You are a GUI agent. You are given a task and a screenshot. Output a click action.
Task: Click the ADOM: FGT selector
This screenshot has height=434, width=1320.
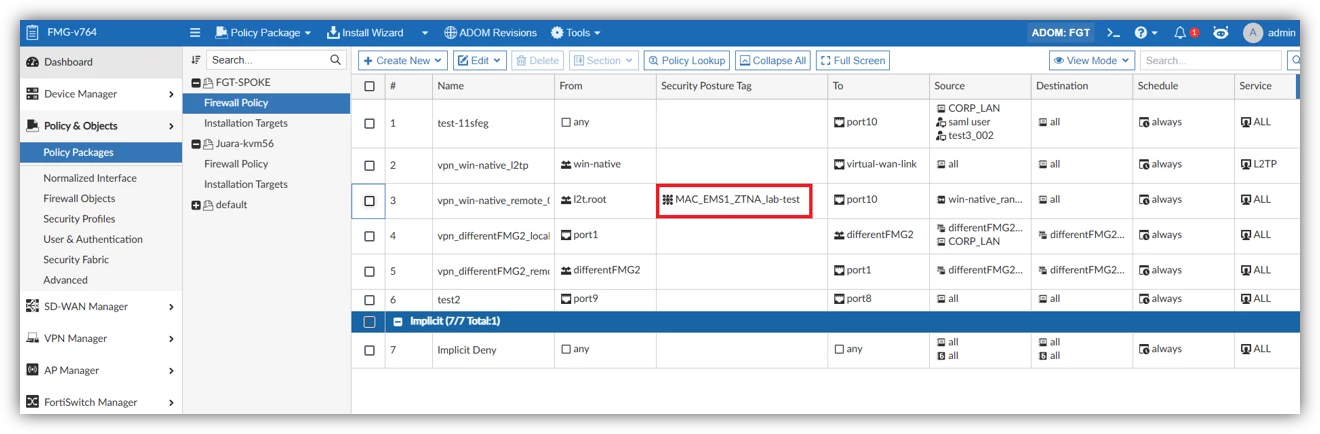[1062, 33]
